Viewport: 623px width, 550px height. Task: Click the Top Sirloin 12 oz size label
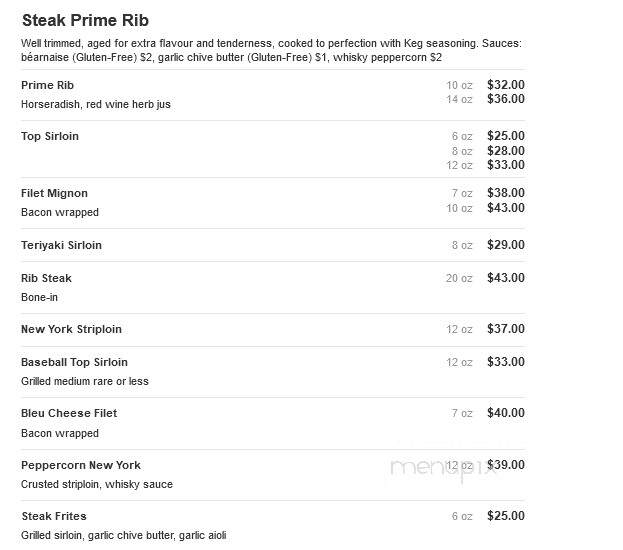coord(459,165)
